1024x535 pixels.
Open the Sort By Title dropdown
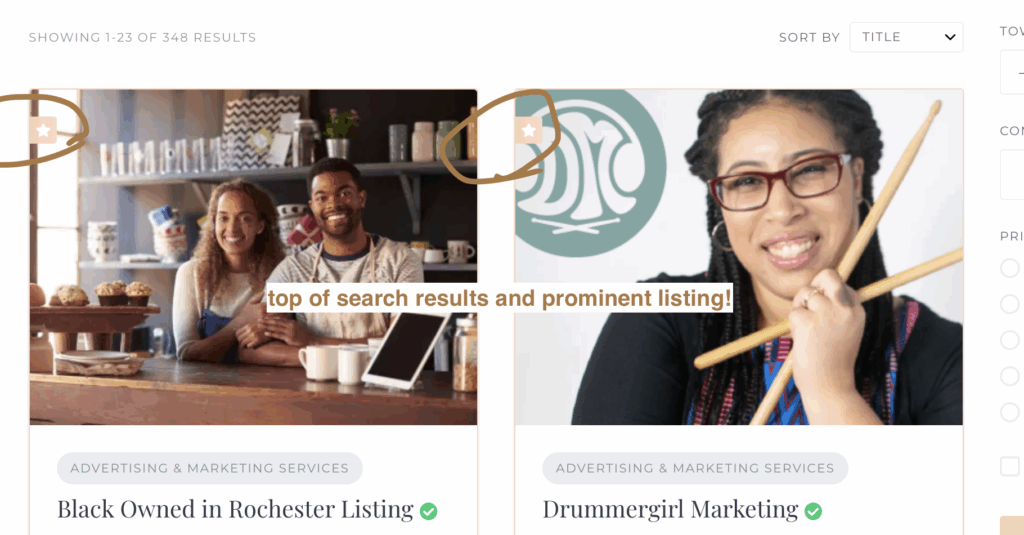point(906,37)
